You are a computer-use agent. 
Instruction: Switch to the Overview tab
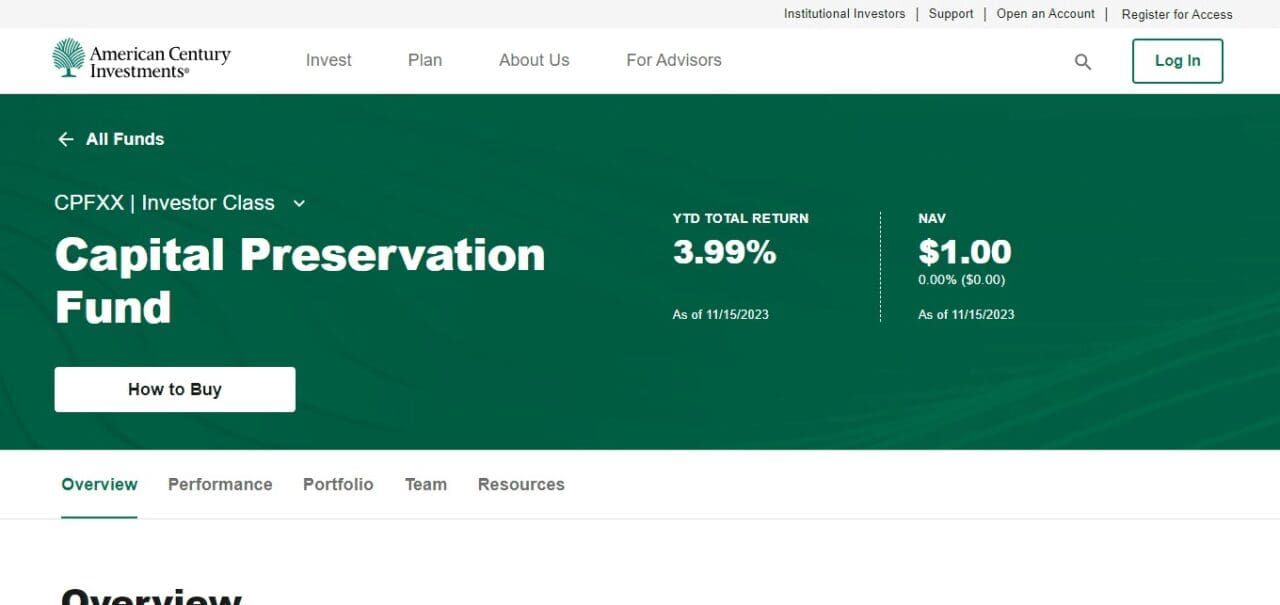pos(99,484)
